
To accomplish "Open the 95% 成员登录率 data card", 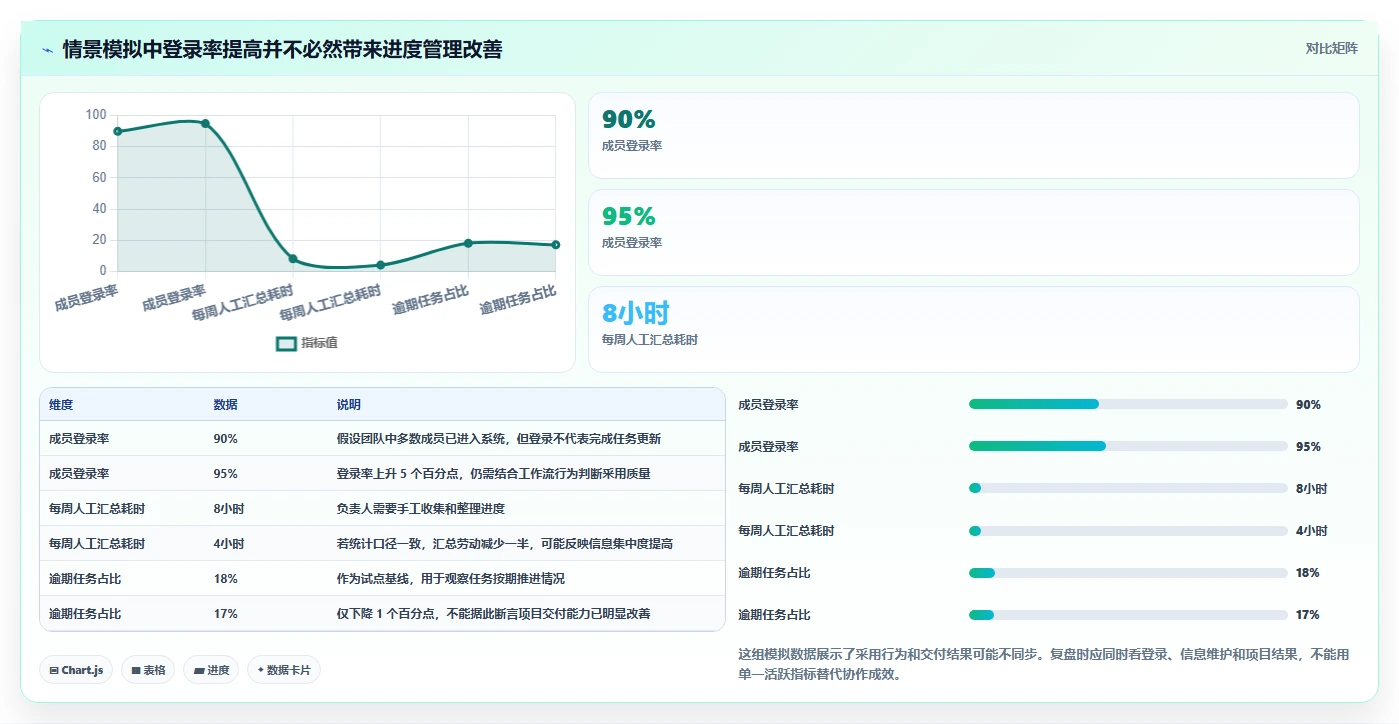I will pyautogui.click(x=974, y=232).
